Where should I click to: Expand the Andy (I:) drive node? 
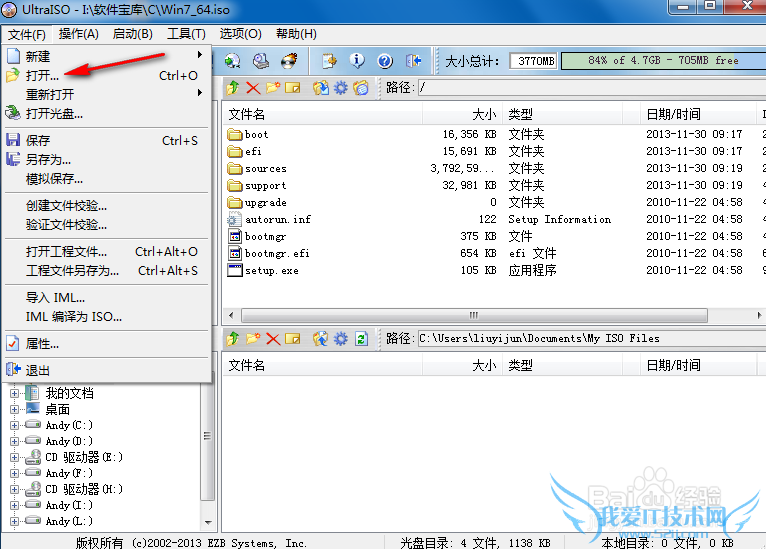pyautogui.click(x=14, y=506)
